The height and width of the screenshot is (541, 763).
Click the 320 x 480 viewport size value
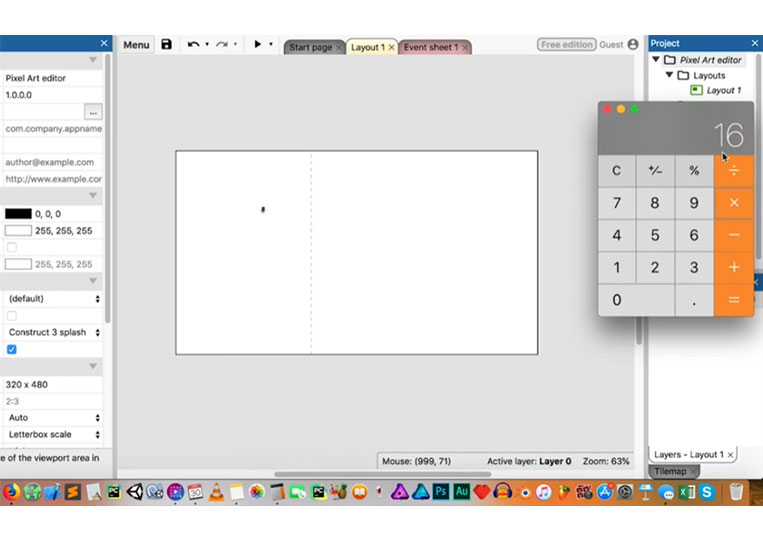[27, 384]
